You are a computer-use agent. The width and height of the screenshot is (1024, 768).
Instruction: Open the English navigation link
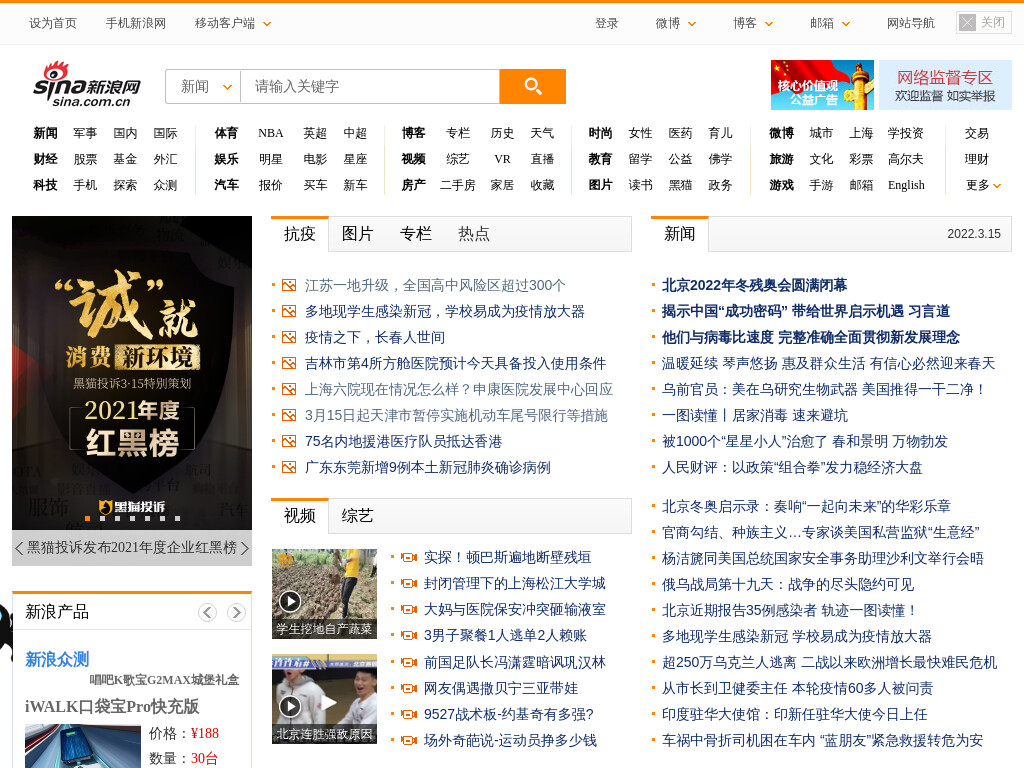906,185
